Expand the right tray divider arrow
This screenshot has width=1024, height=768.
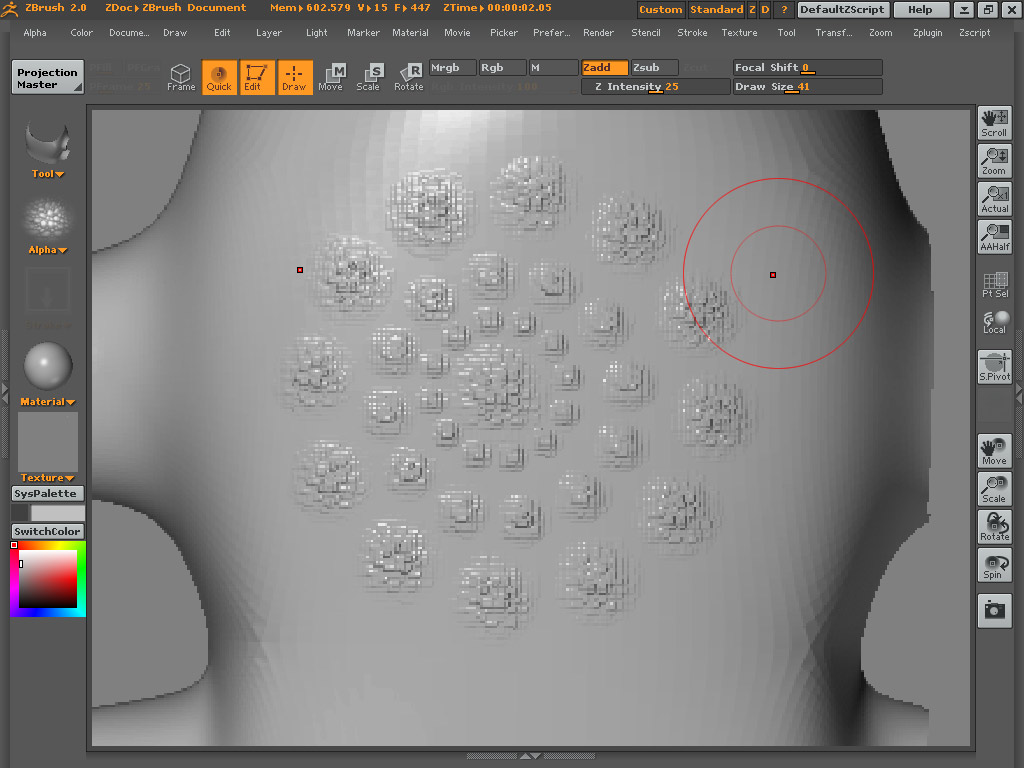pos(1019,392)
